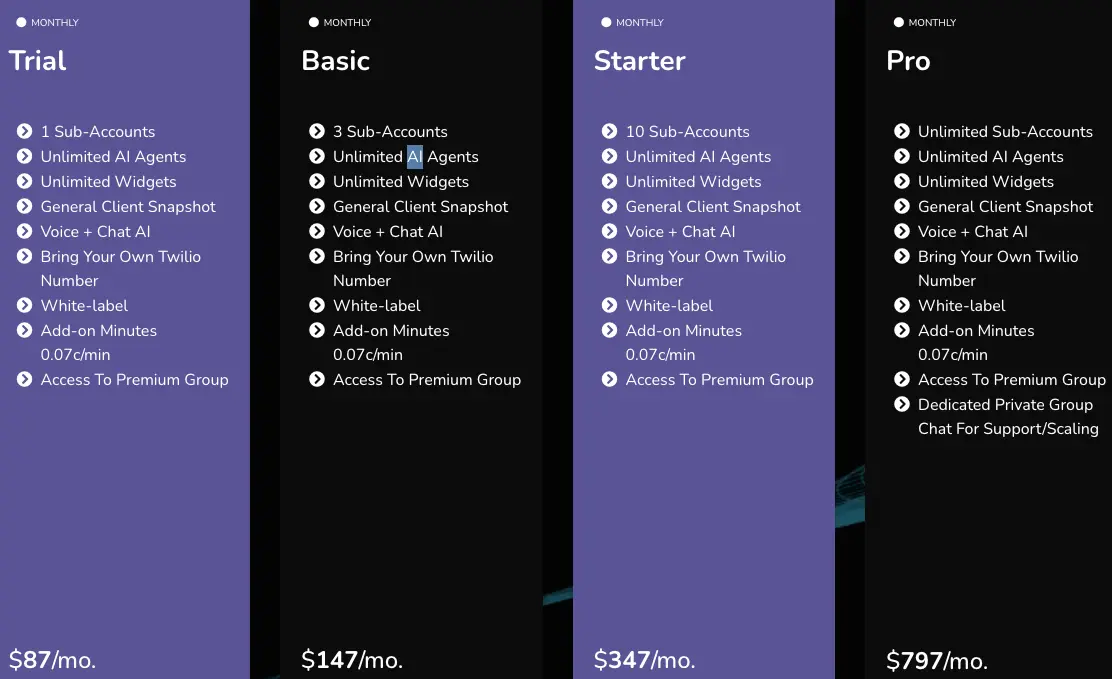Viewport: 1112px width, 679px height.
Task: Click arrow icon beside 10 Sub-Accounts
Action: (x=609, y=131)
